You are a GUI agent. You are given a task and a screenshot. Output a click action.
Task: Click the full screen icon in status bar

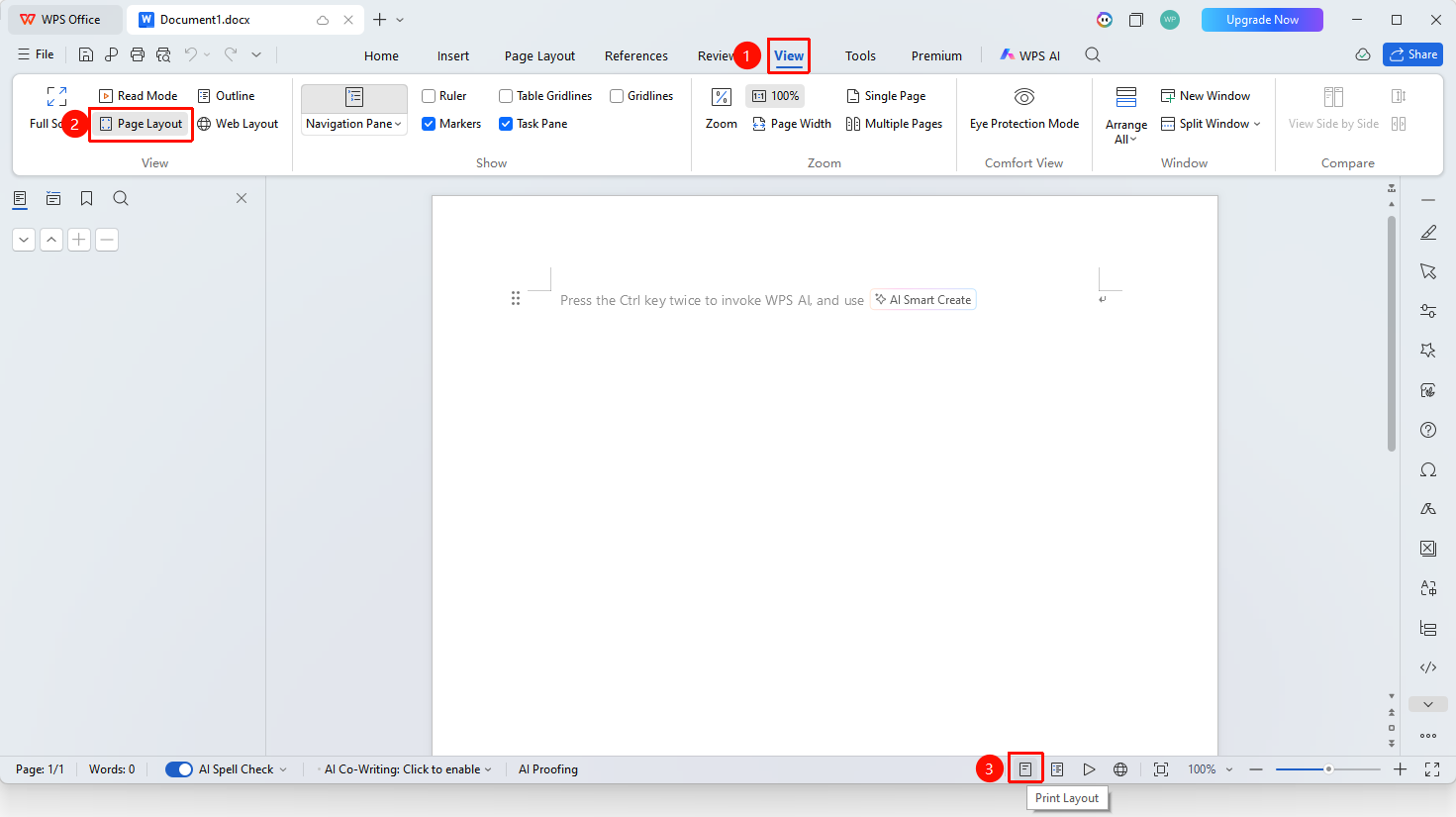click(1432, 769)
